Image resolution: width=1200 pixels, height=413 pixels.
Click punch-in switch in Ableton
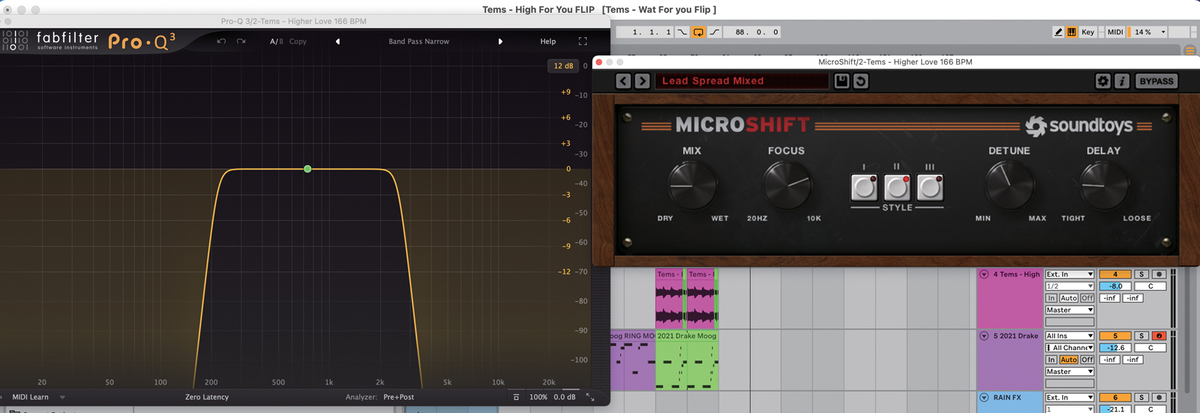click(683, 32)
